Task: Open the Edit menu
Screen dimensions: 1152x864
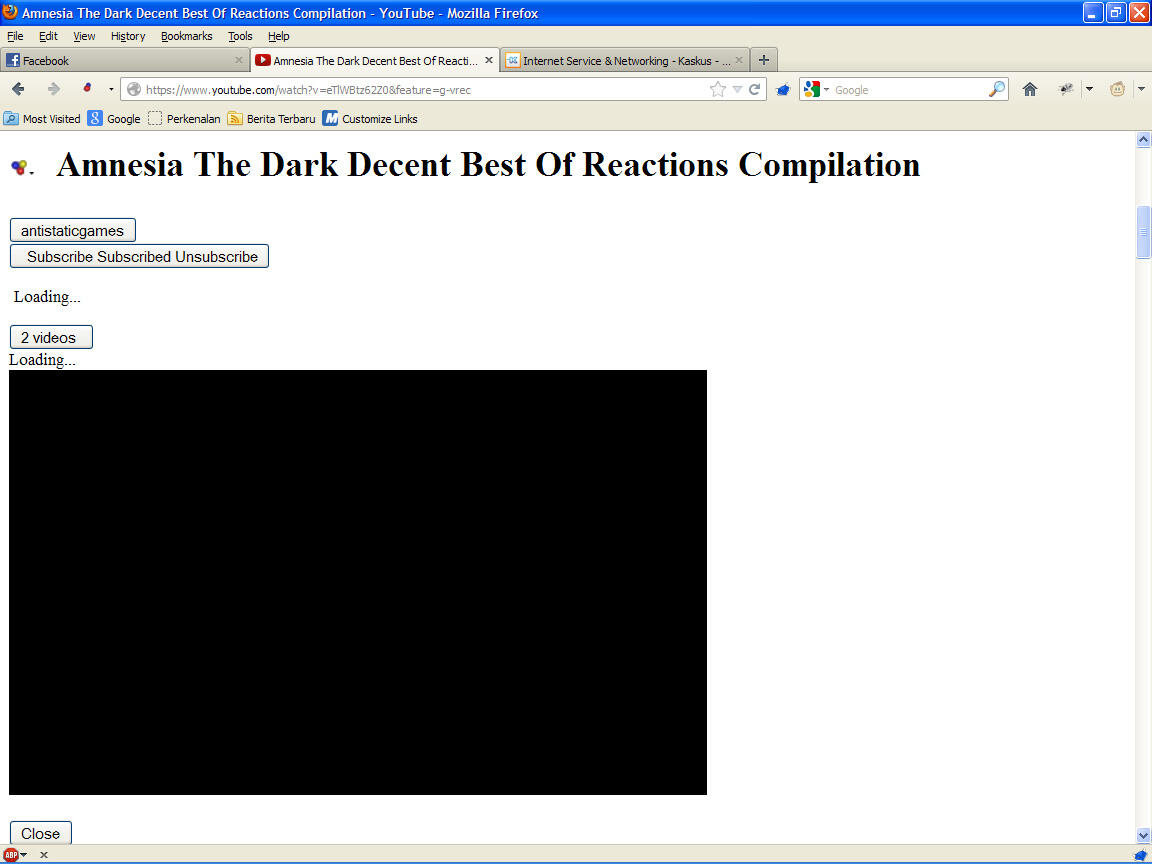Action: click(48, 36)
